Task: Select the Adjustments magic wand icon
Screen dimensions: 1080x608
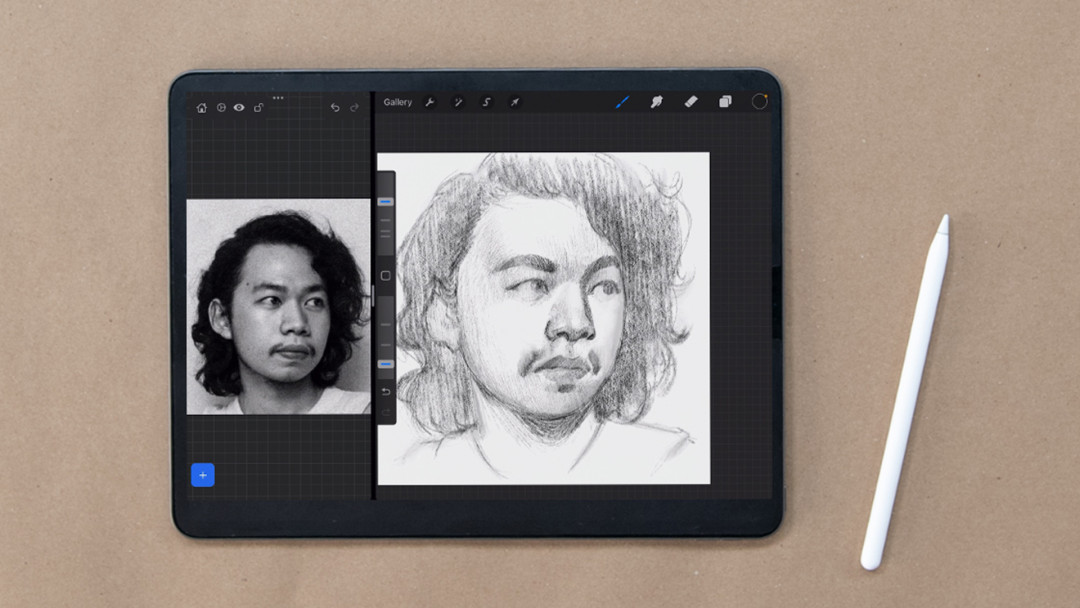Action: (x=458, y=101)
